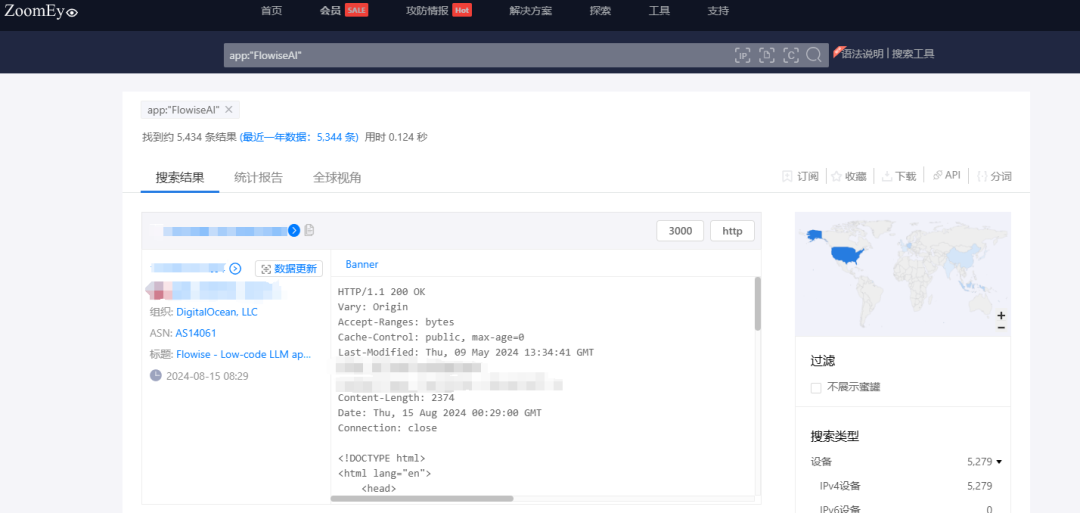Open the Flowise - Low-code LLM title link
This screenshot has width=1080, height=513.
coord(244,355)
